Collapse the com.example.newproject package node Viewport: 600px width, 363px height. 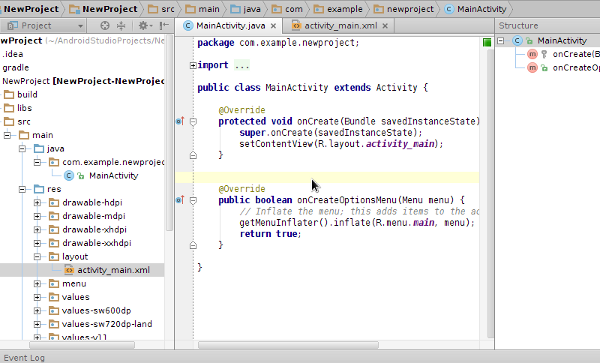pos(38,162)
